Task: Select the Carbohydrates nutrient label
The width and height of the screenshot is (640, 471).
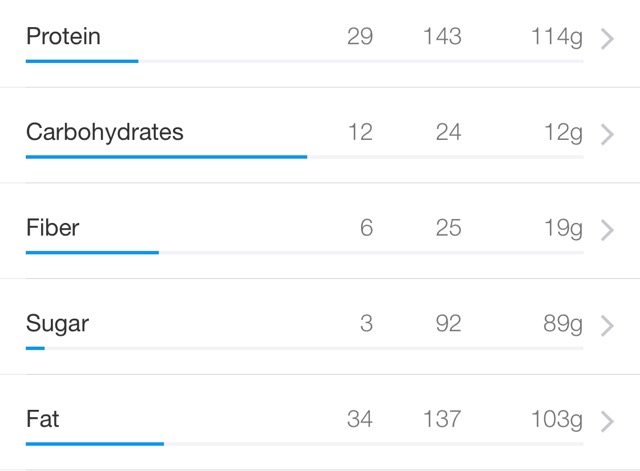Action: pos(105,132)
